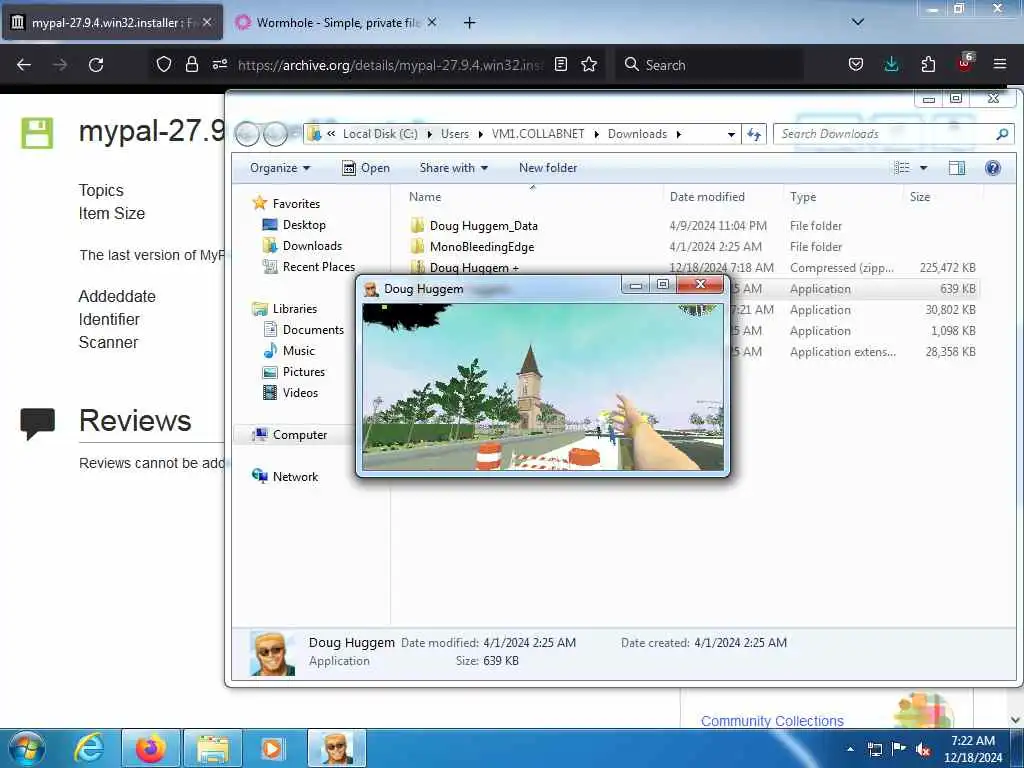This screenshot has height=768, width=1024.
Task: Reload the archive.org page
Action: pyautogui.click(x=96, y=65)
